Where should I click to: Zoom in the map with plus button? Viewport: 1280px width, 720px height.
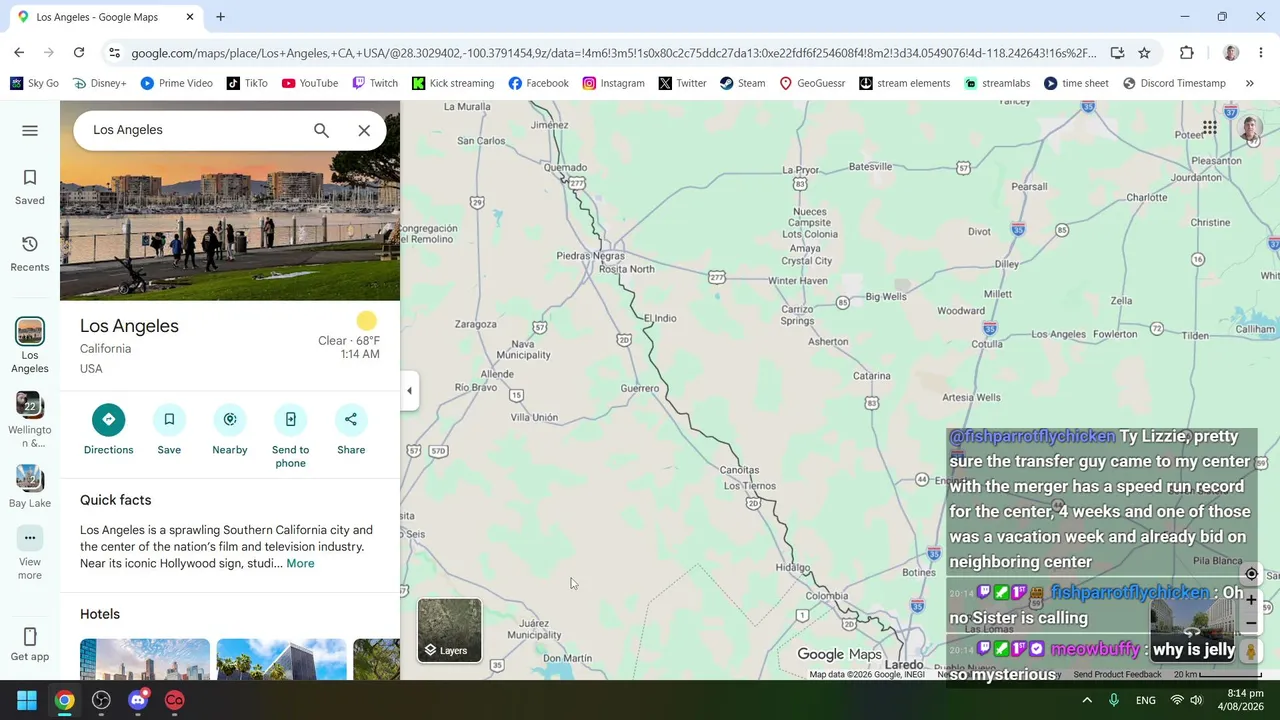(x=1251, y=600)
